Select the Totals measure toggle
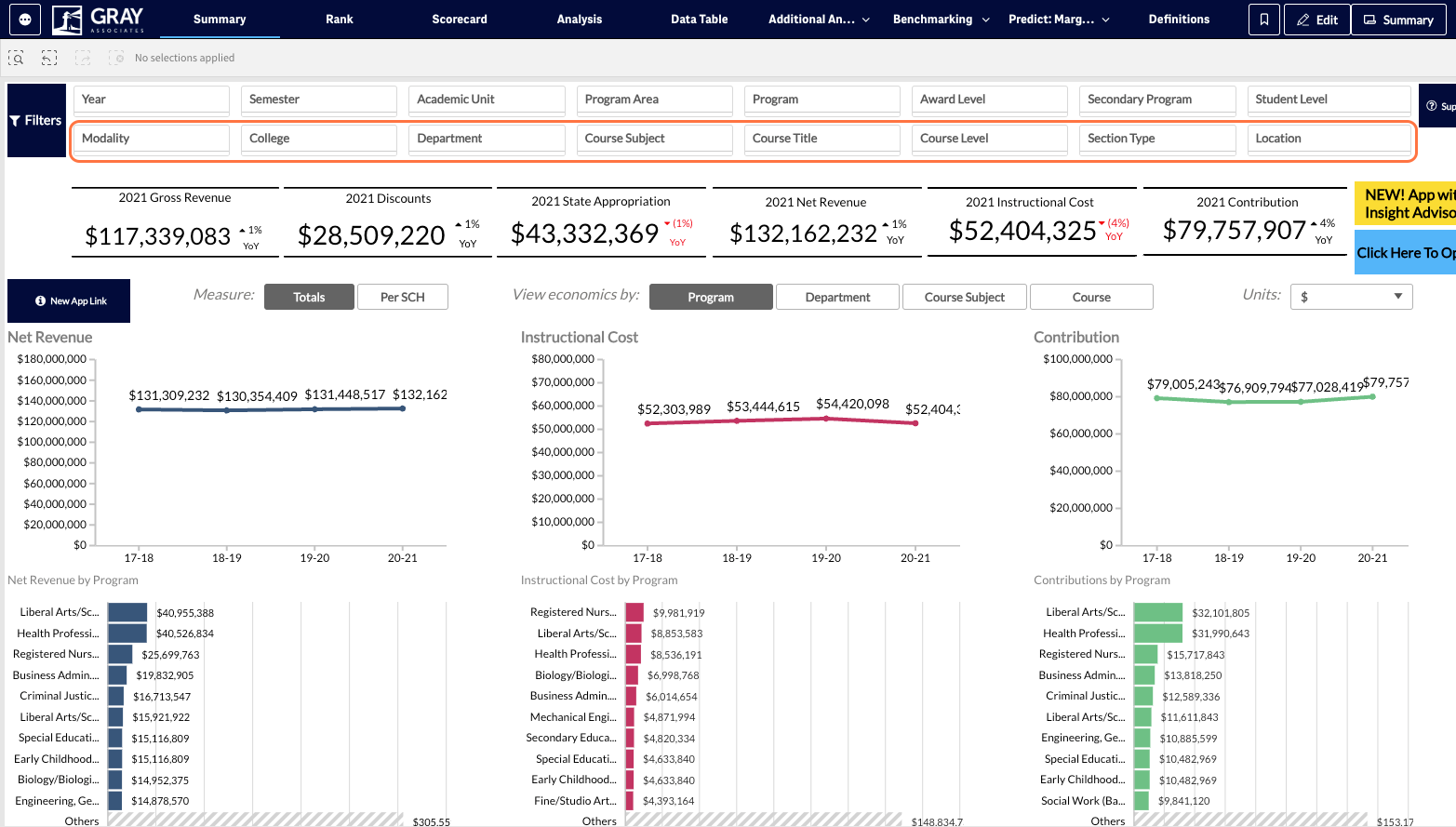 309,297
